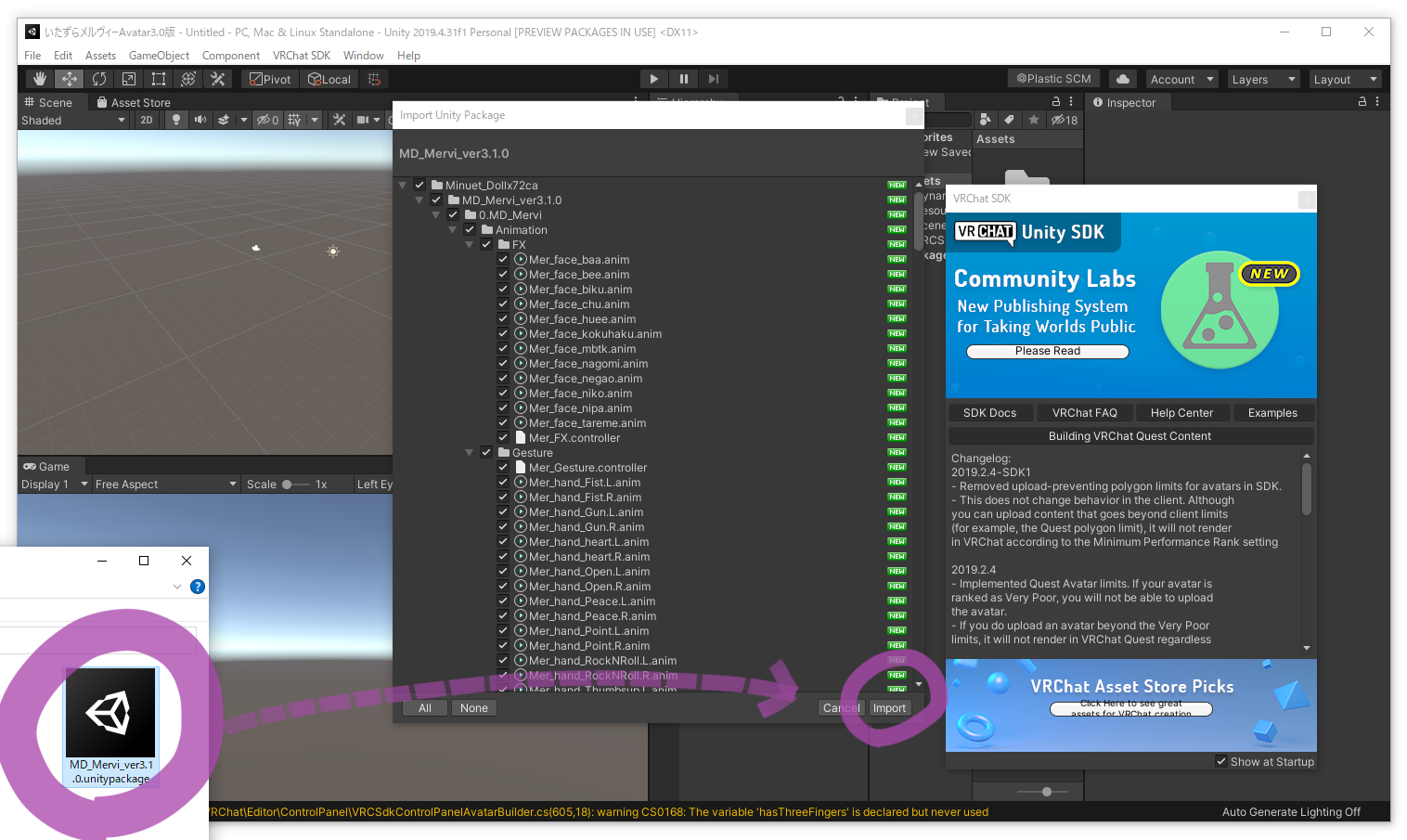Open Scene component tools icon
The height and width of the screenshot is (840, 1407).
tap(339, 120)
